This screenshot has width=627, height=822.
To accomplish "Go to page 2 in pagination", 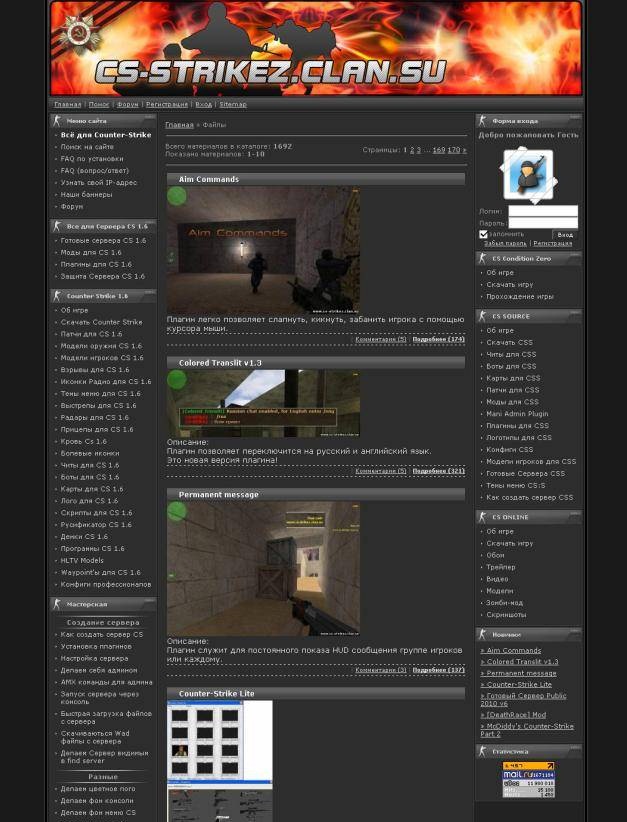I will pos(412,150).
